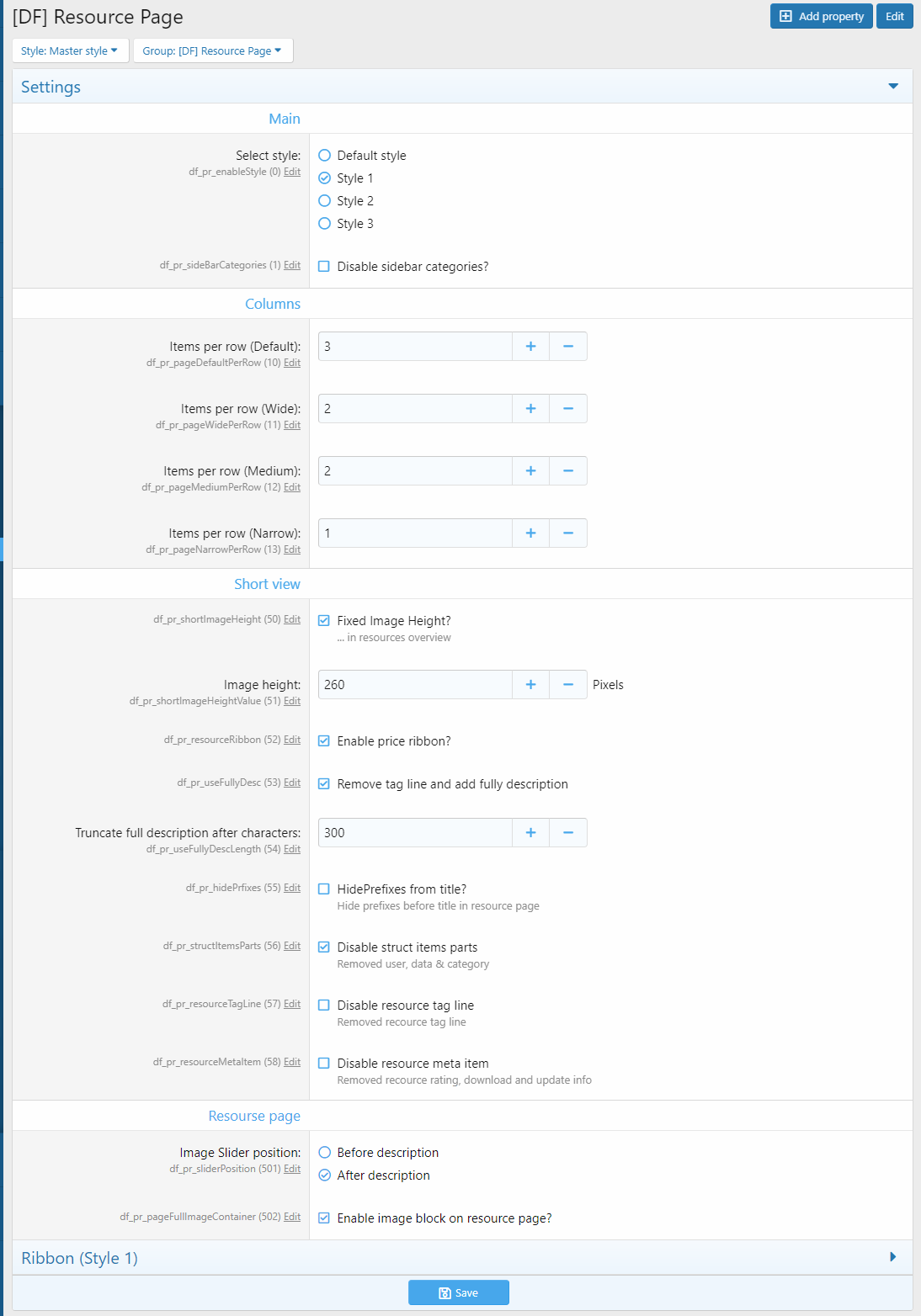
Task: Collapse the Settings section header arrow
Action: (x=893, y=87)
